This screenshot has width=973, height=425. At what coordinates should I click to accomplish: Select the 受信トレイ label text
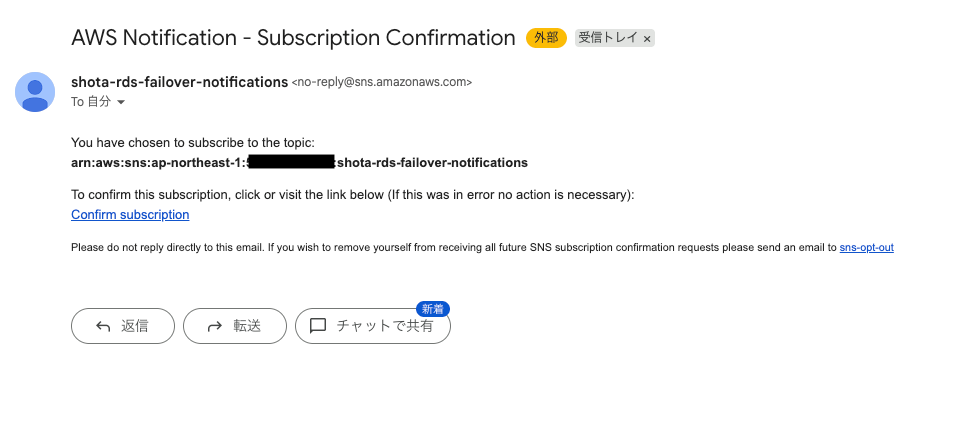(x=606, y=38)
